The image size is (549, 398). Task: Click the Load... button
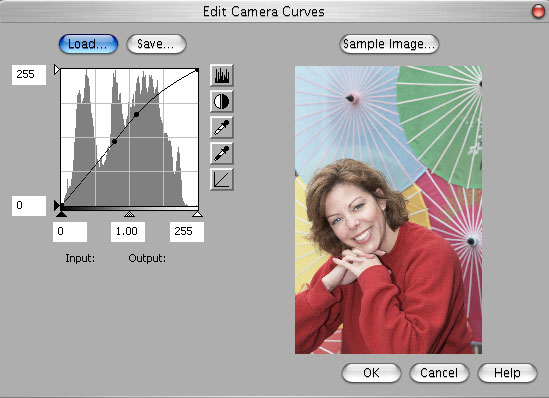pyautogui.click(x=88, y=44)
